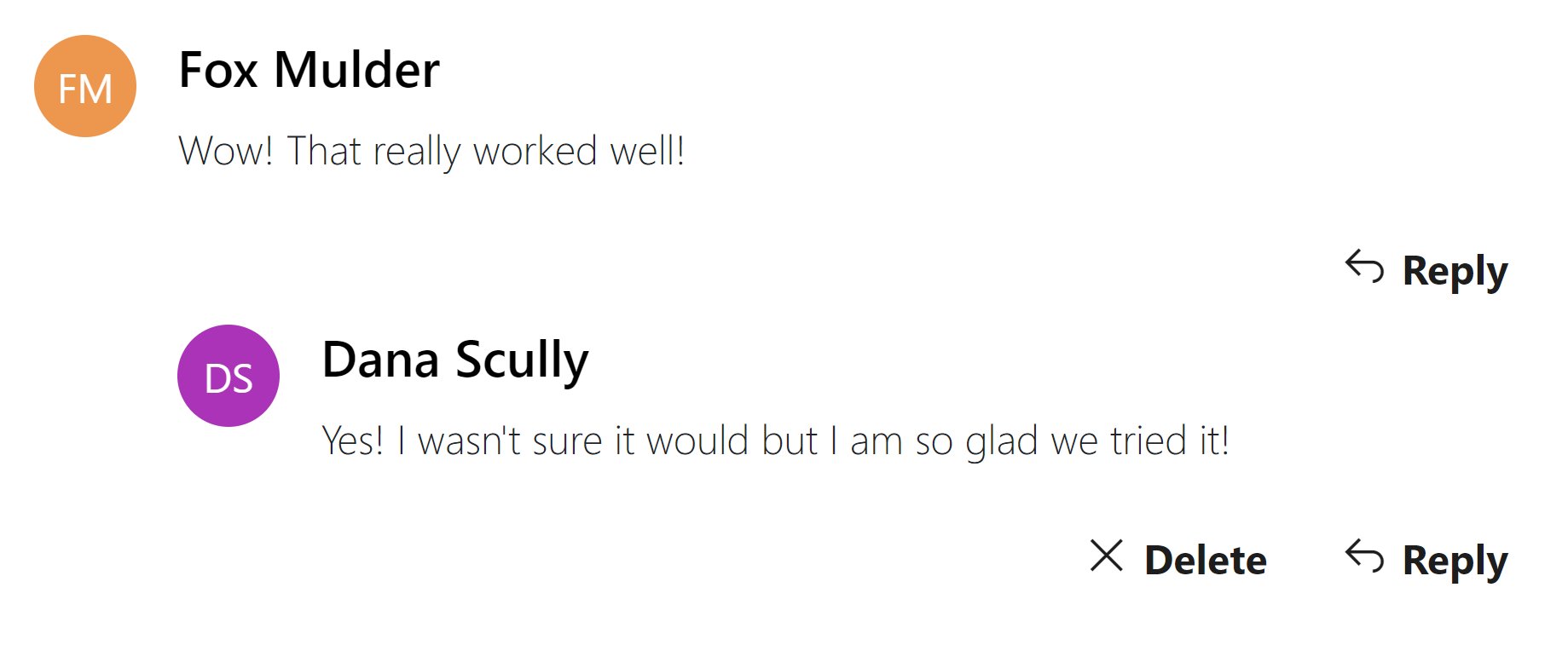
Task: Open the orange FM avatar
Action: [85, 86]
